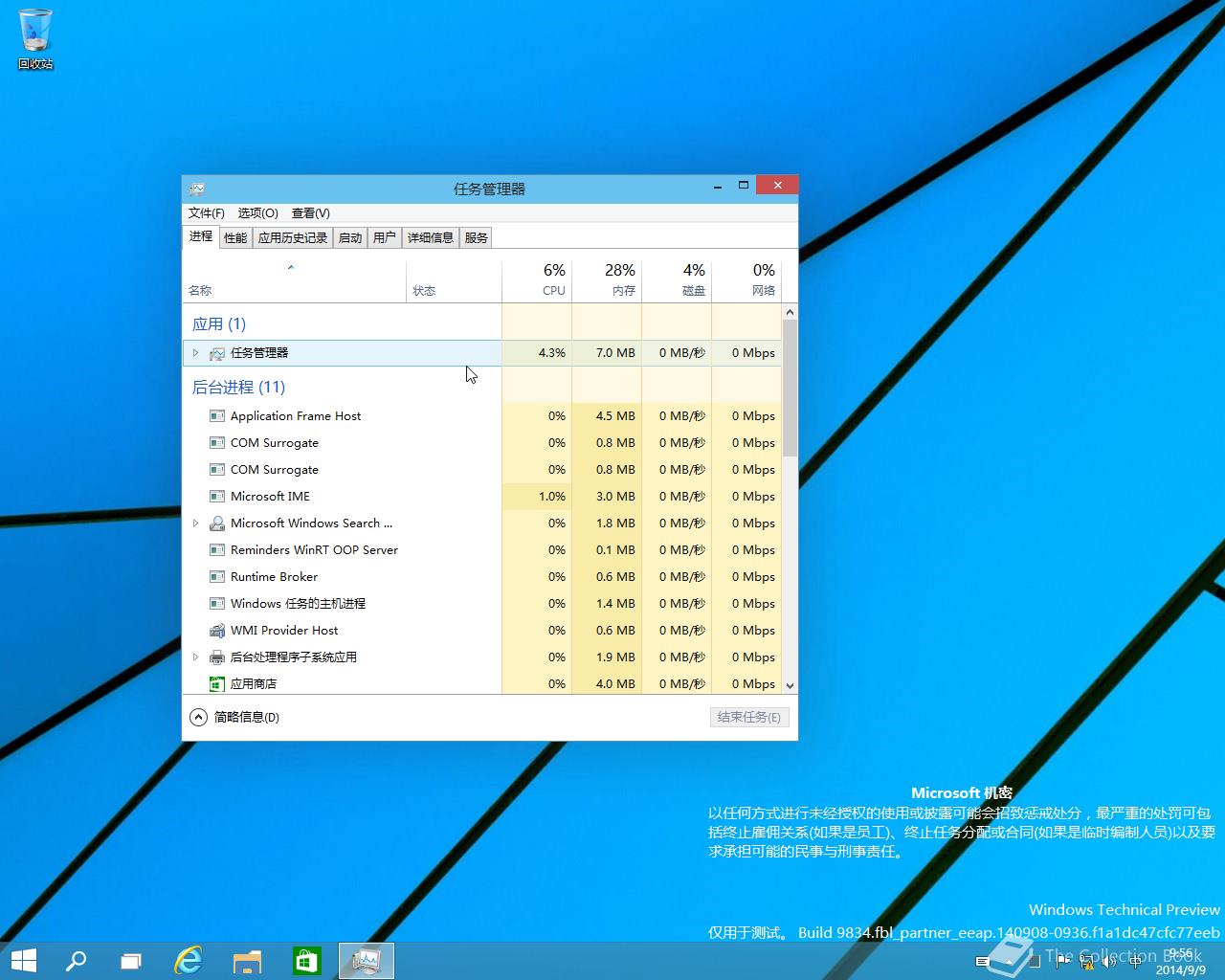Expand the 后台处理程序子系统应用 row
Viewport: 1225px width, 980px height.
tap(195, 657)
